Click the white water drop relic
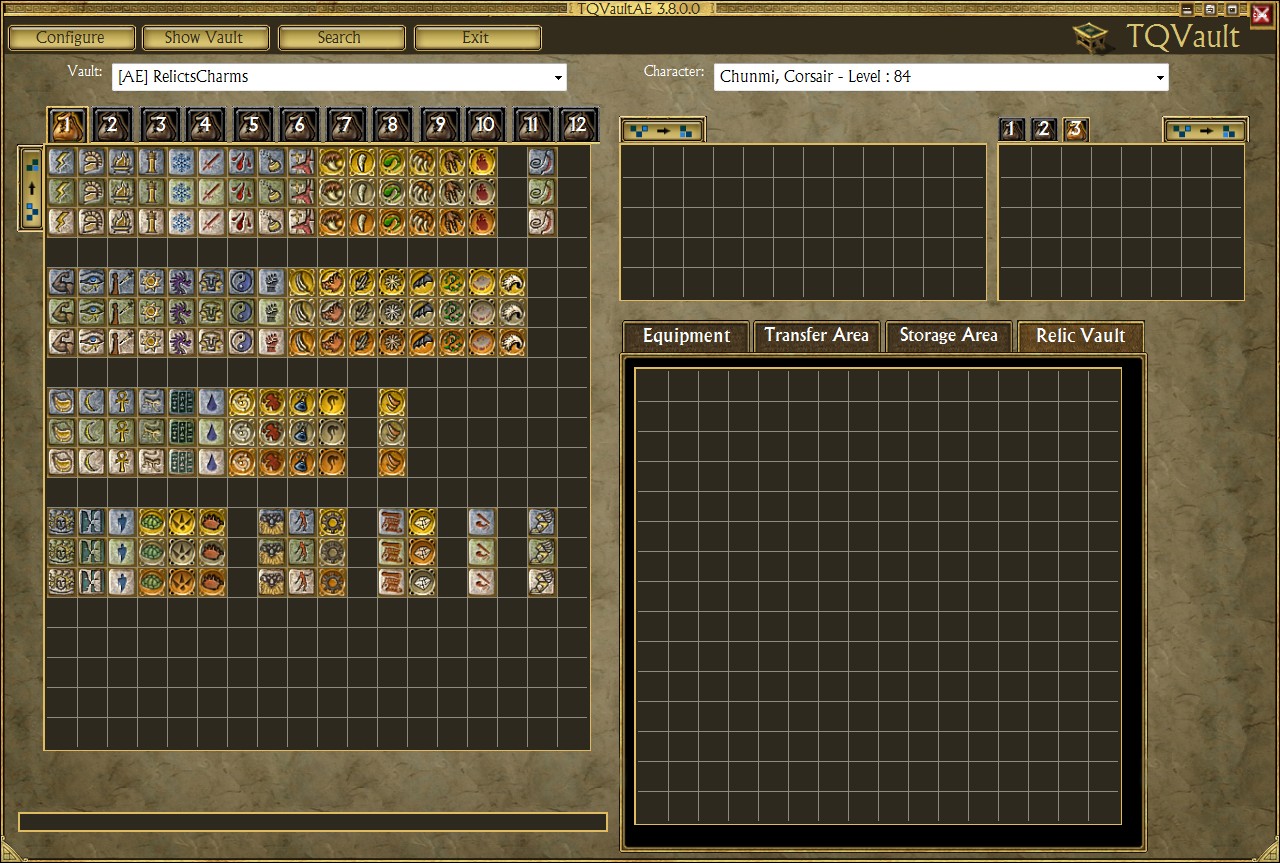1280x863 pixels. (212, 462)
